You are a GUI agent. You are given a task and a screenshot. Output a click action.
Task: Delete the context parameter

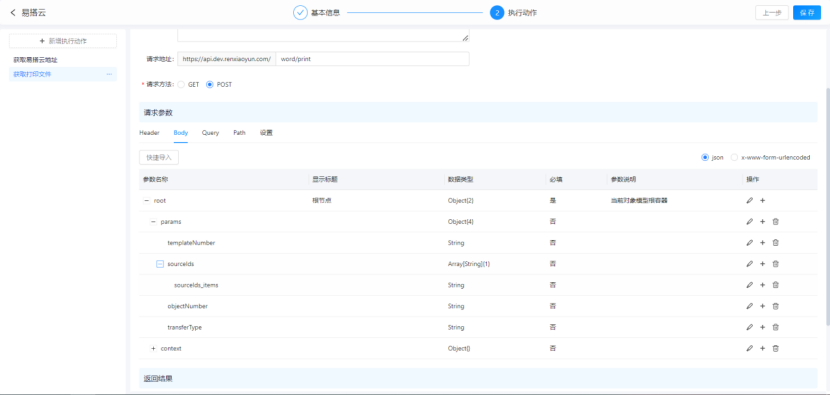click(x=775, y=348)
